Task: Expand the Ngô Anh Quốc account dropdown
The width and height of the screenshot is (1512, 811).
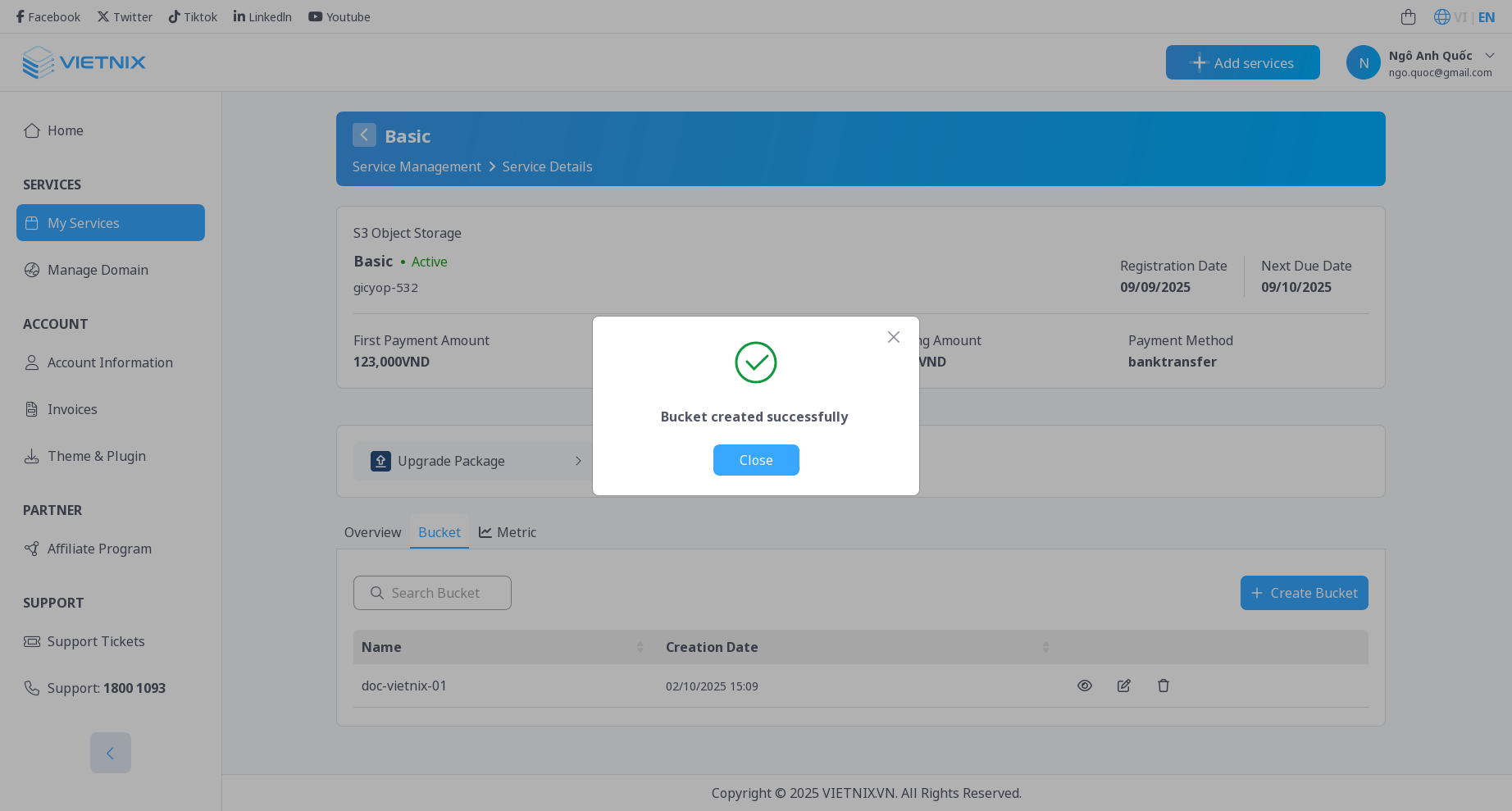Action: (1489, 56)
